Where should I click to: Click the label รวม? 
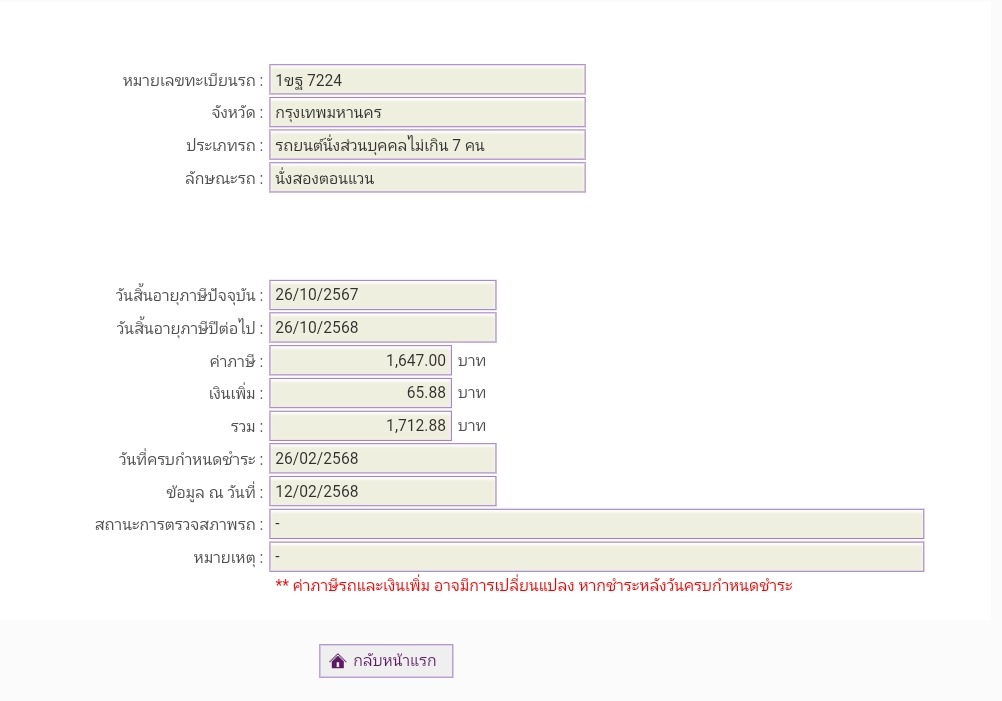tap(247, 426)
